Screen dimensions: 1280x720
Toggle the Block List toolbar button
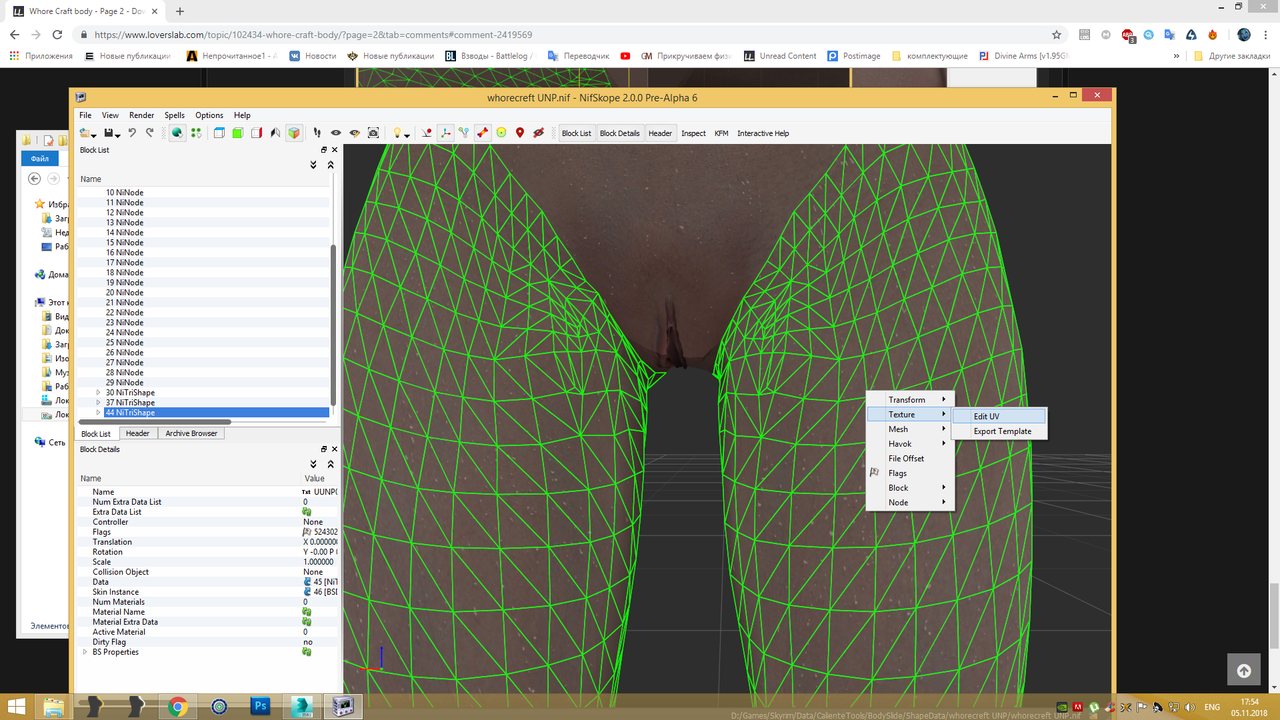pos(576,133)
